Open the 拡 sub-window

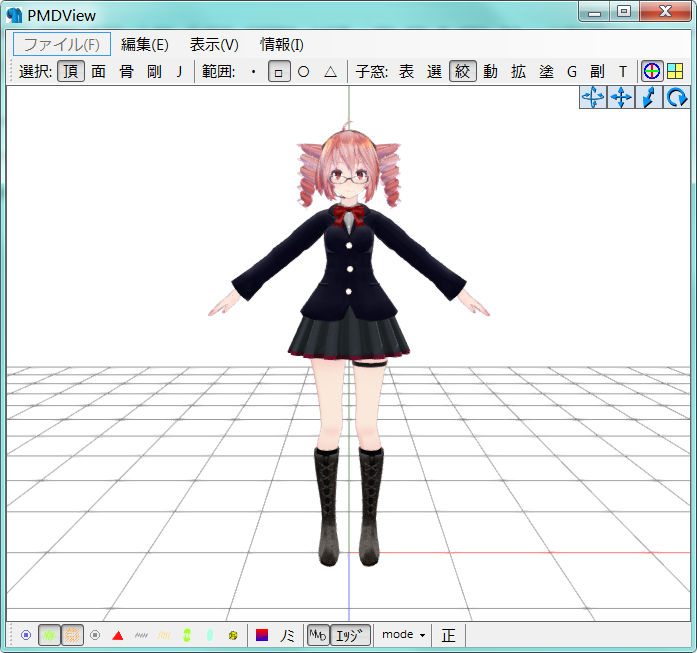(518, 72)
